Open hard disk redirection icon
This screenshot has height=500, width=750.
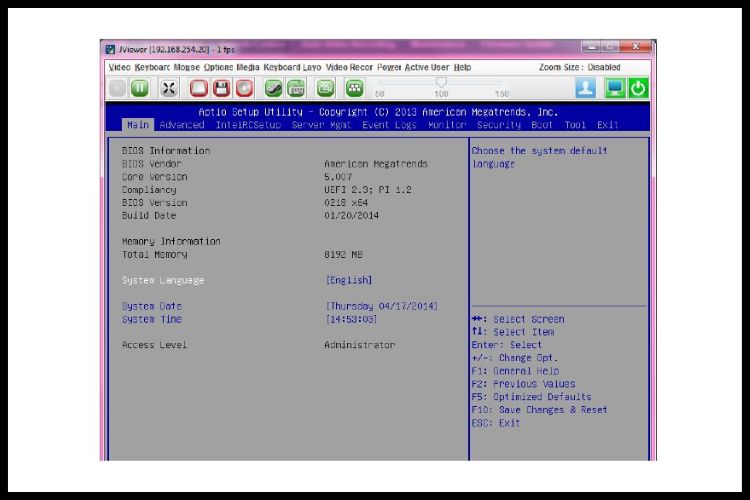pos(199,88)
